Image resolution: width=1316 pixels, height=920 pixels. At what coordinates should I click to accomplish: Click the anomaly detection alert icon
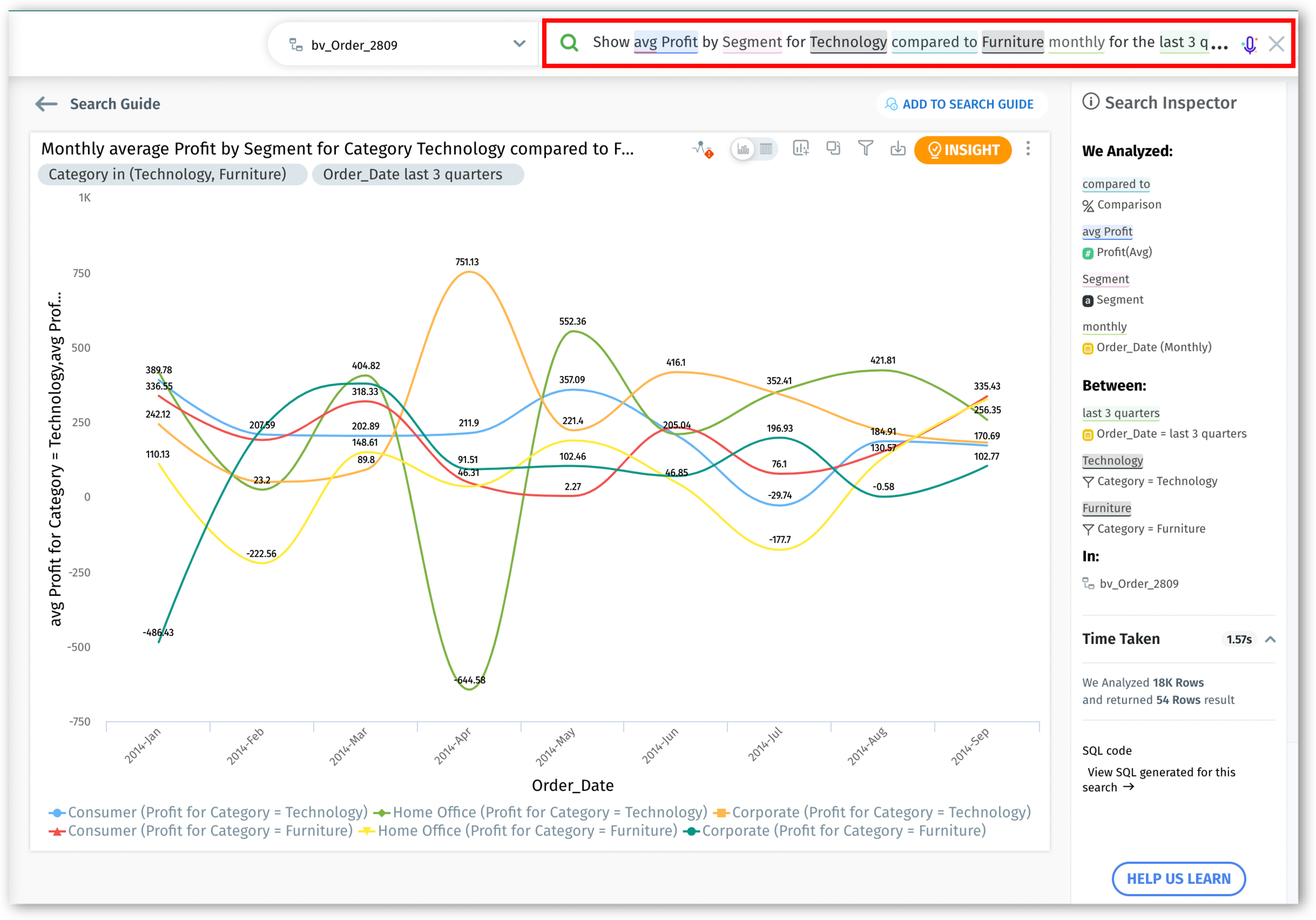(x=702, y=150)
